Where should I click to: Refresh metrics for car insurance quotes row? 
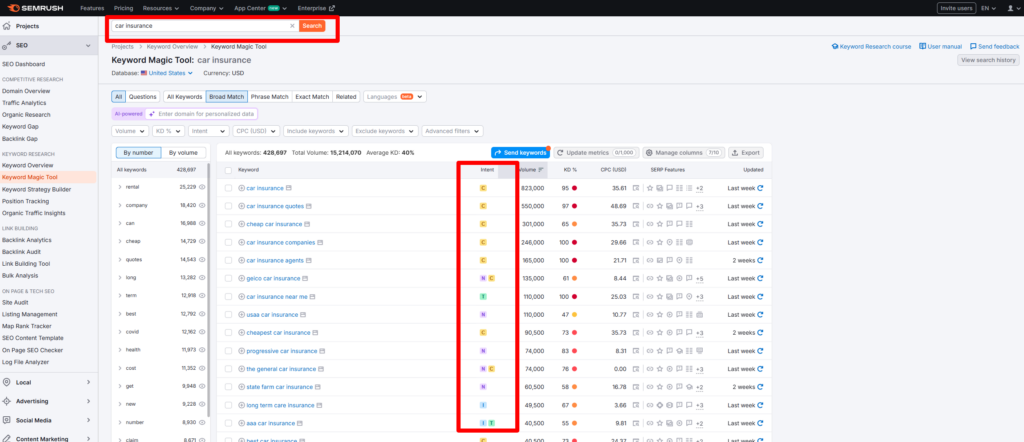(x=760, y=206)
